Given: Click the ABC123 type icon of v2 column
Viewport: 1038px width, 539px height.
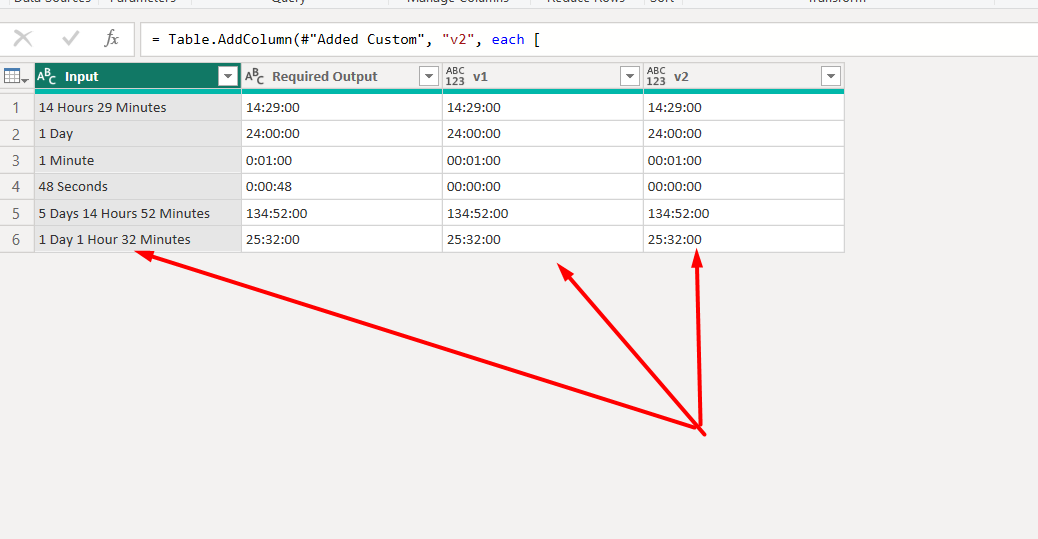Looking at the screenshot, I should tap(656, 77).
